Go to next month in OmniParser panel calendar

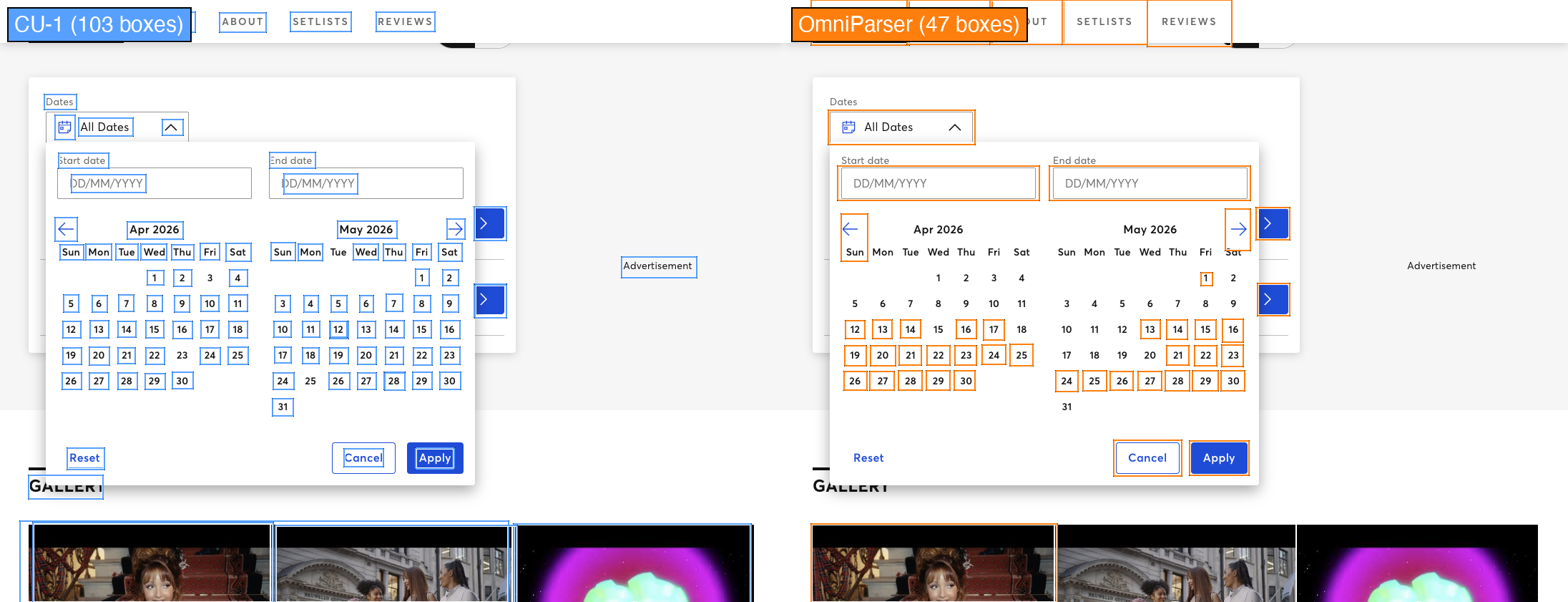click(1239, 229)
